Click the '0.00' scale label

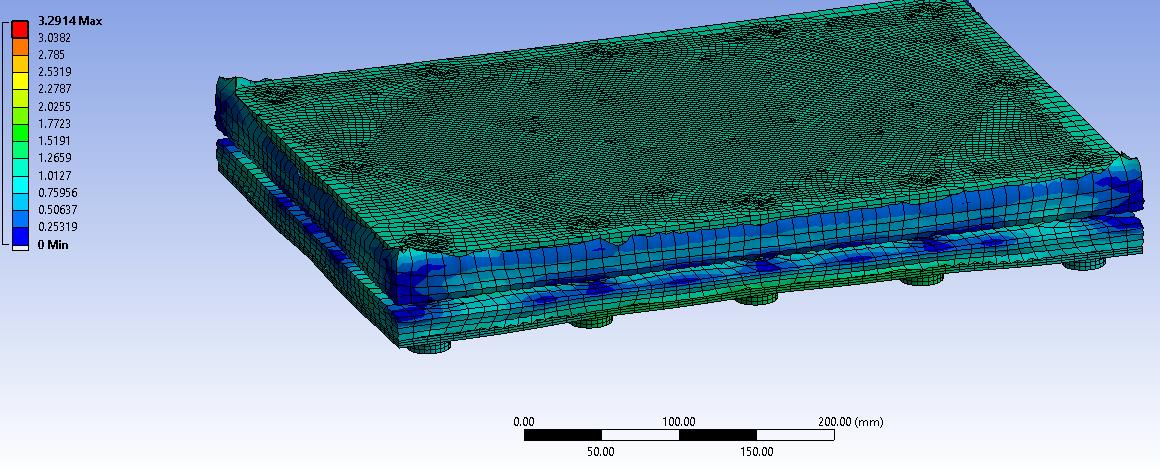524,422
